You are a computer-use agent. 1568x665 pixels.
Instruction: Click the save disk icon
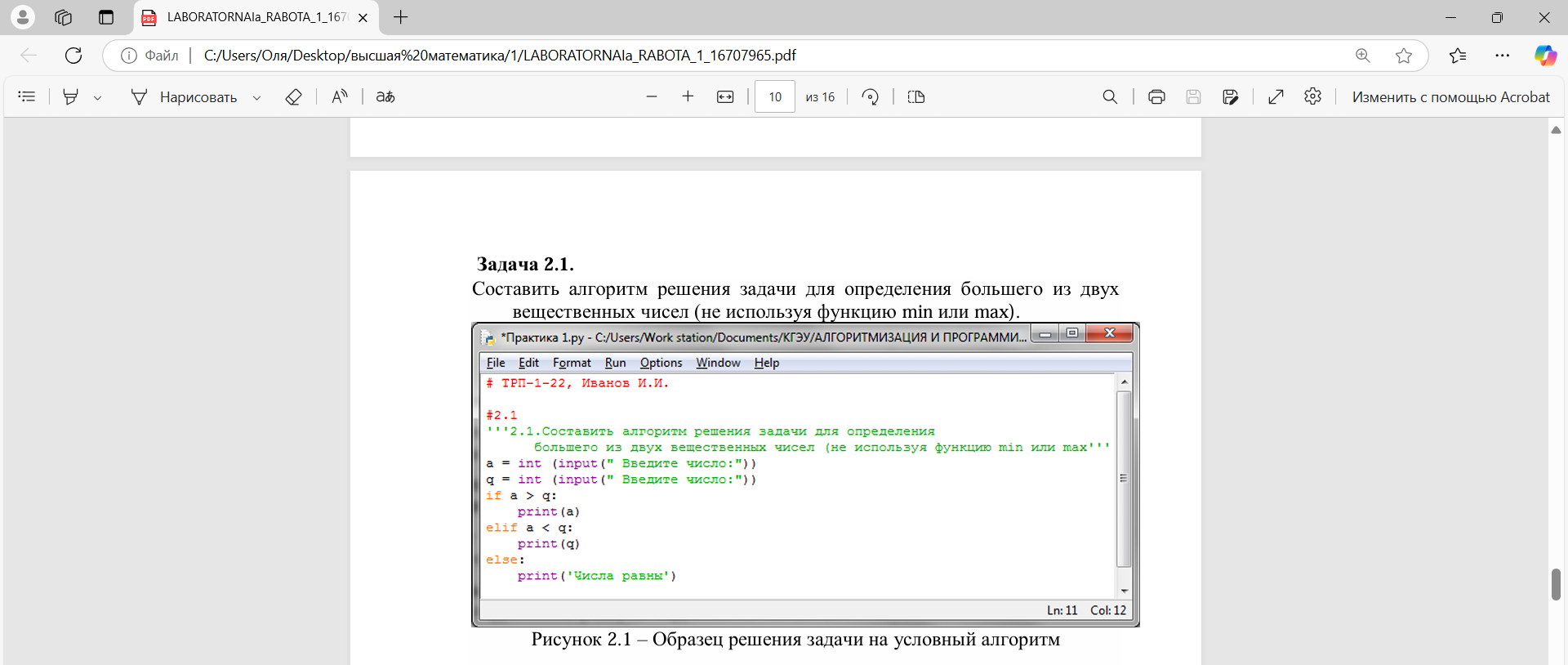tap(1193, 96)
